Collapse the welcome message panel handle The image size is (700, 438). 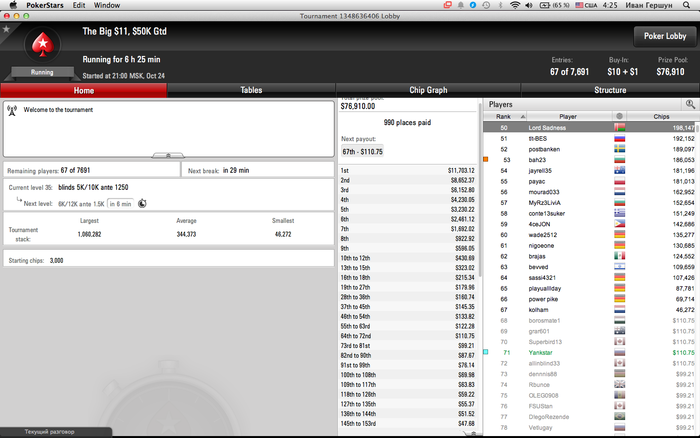168,155
